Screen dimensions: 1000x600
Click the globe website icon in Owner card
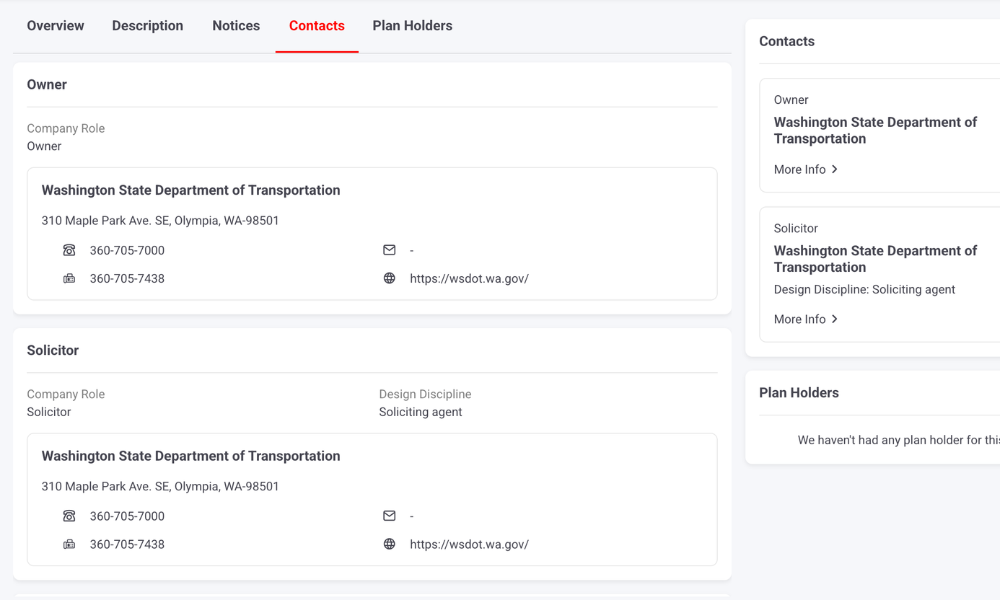coord(389,278)
